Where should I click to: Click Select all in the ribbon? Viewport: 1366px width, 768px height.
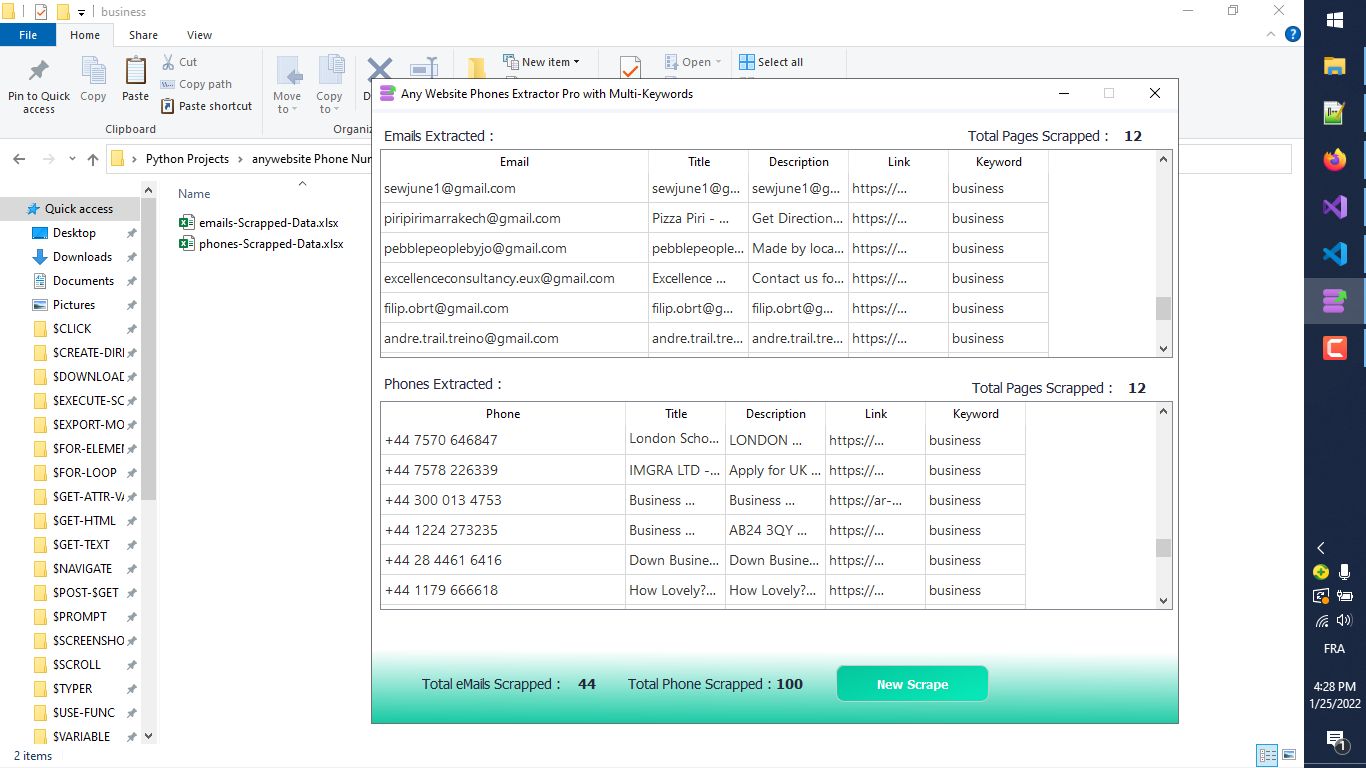[771, 62]
